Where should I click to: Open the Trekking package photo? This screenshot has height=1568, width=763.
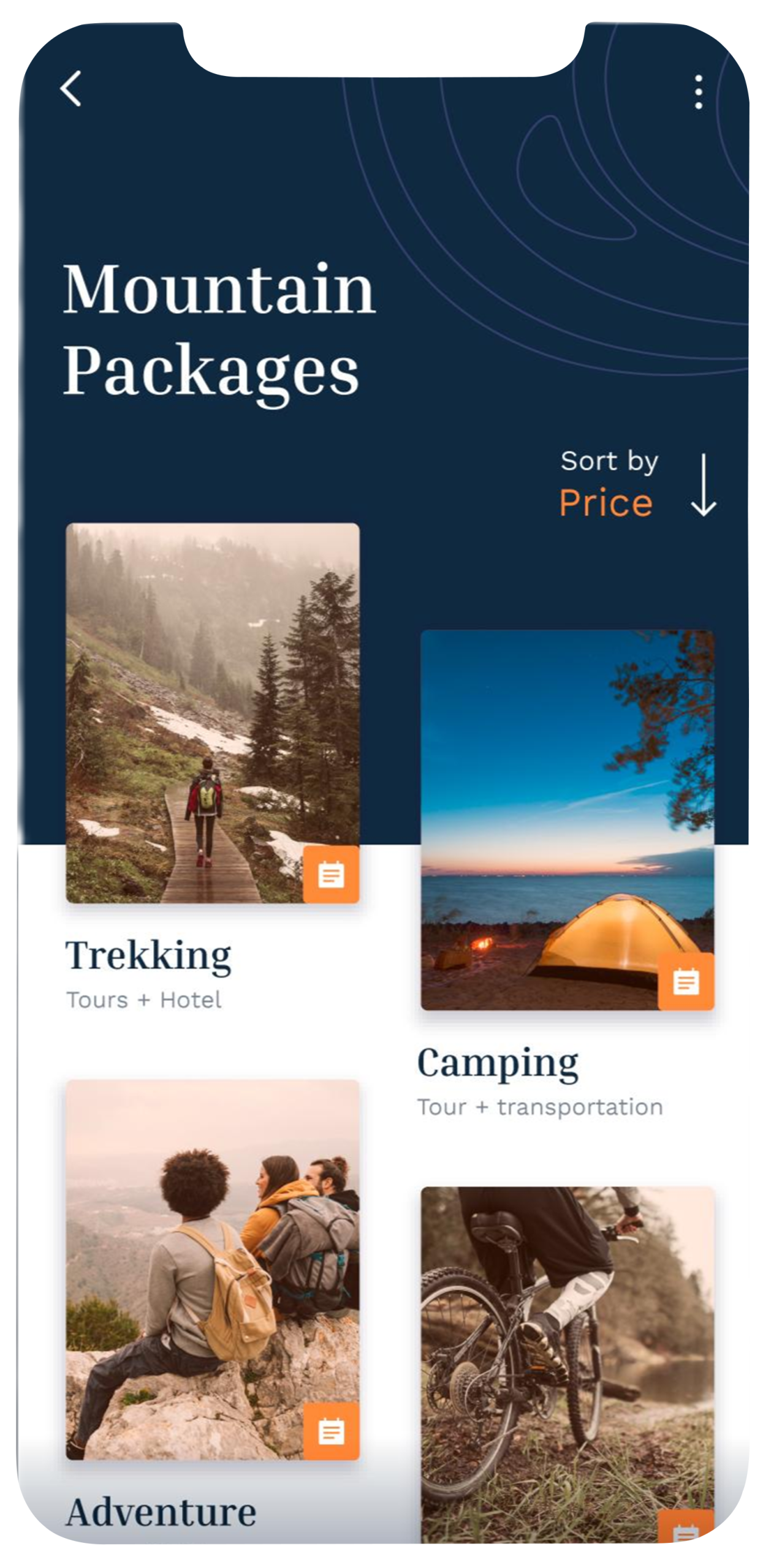(x=213, y=713)
